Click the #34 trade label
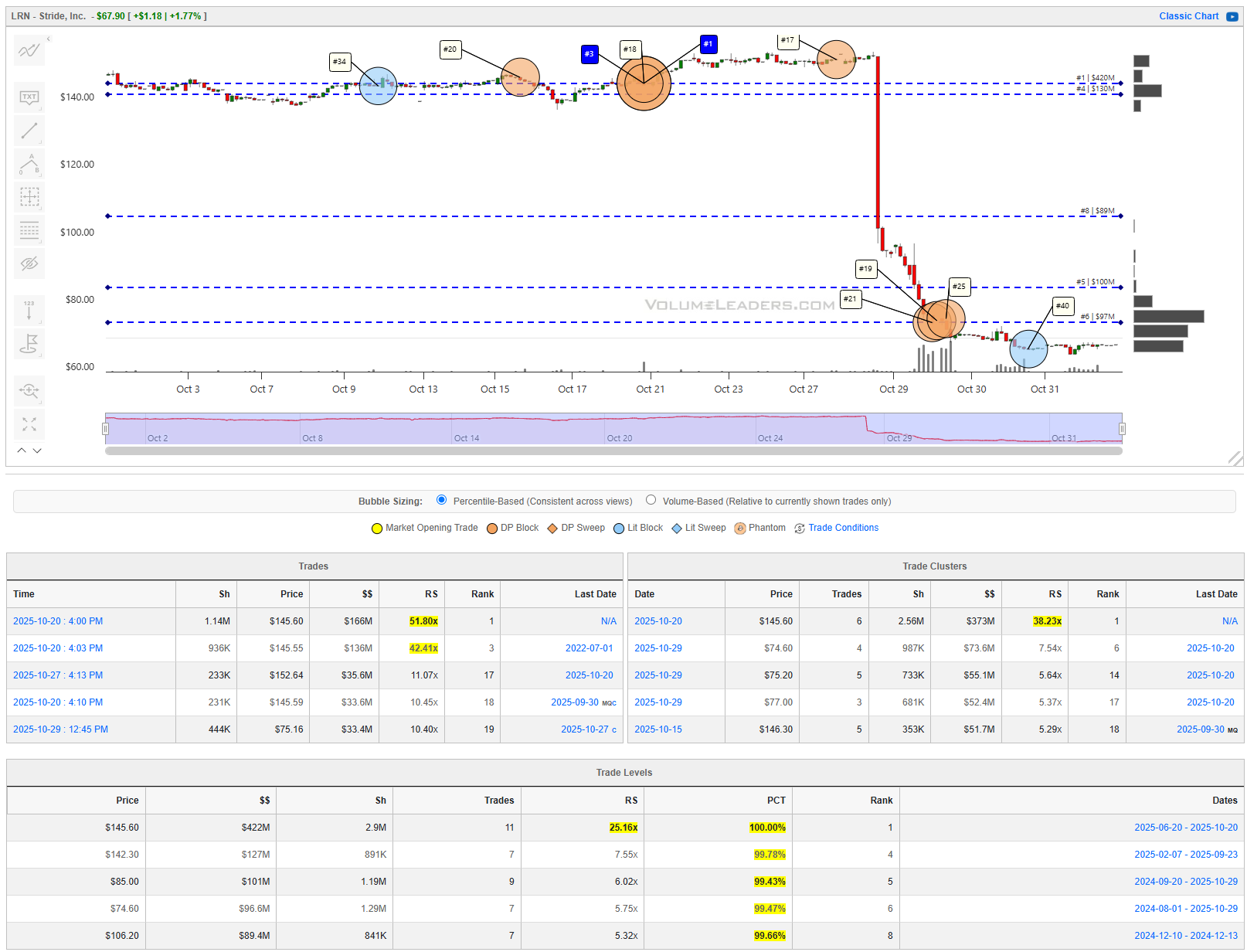Screen dimensions: 1247x952 pyautogui.click(x=340, y=62)
